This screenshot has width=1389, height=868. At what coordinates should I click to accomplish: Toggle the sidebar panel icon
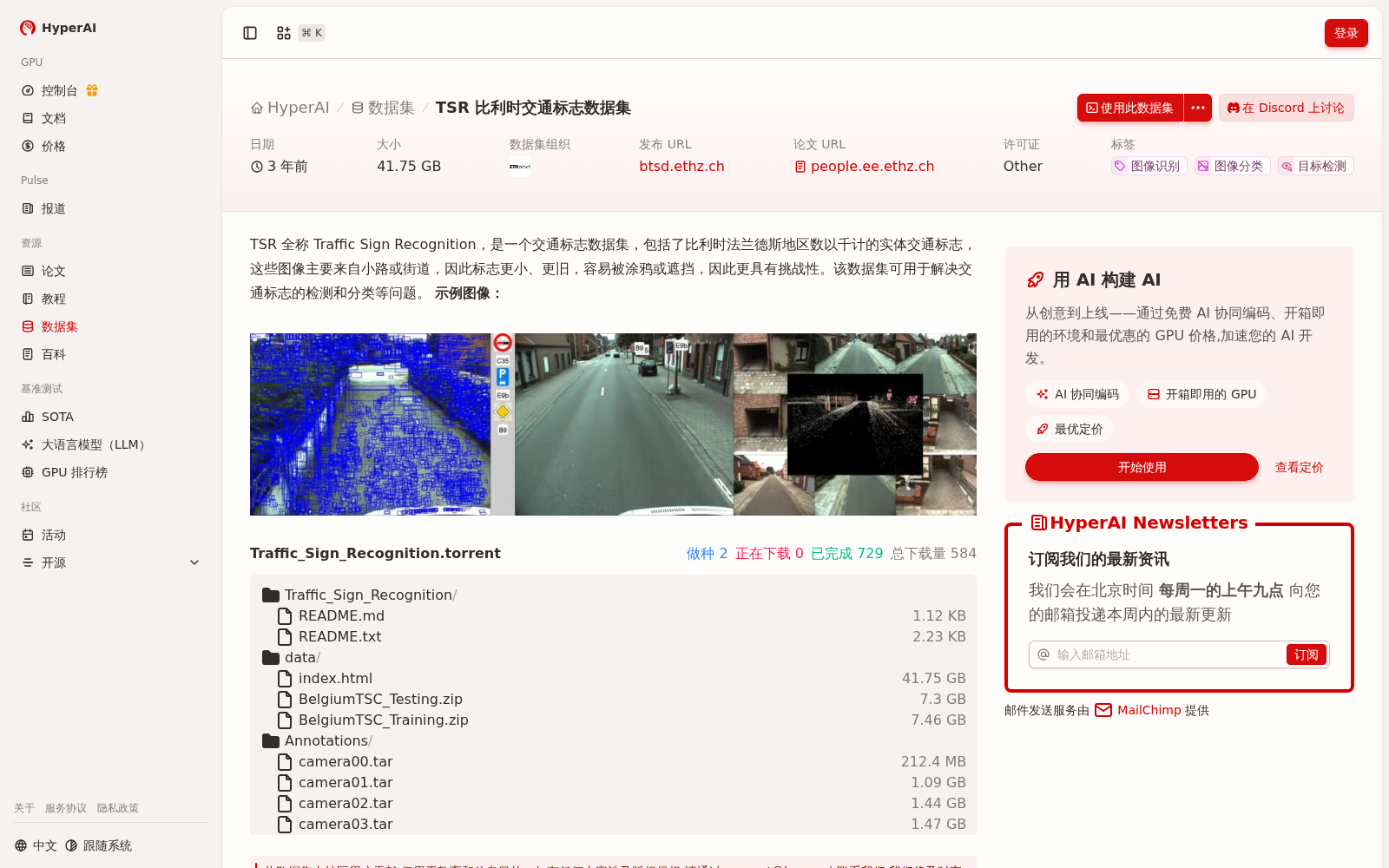250,33
